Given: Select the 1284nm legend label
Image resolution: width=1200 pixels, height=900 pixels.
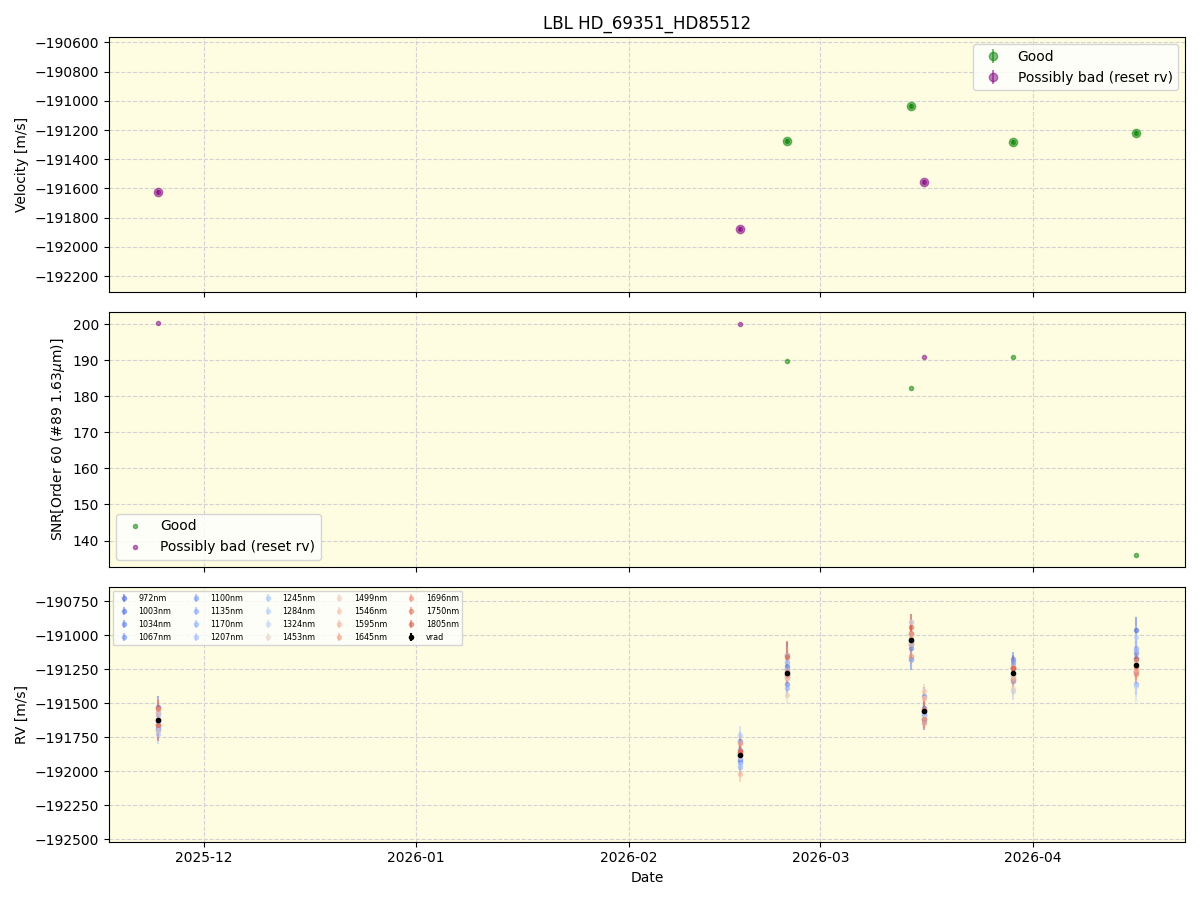Looking at the screenshot, I should click(298, 611).
